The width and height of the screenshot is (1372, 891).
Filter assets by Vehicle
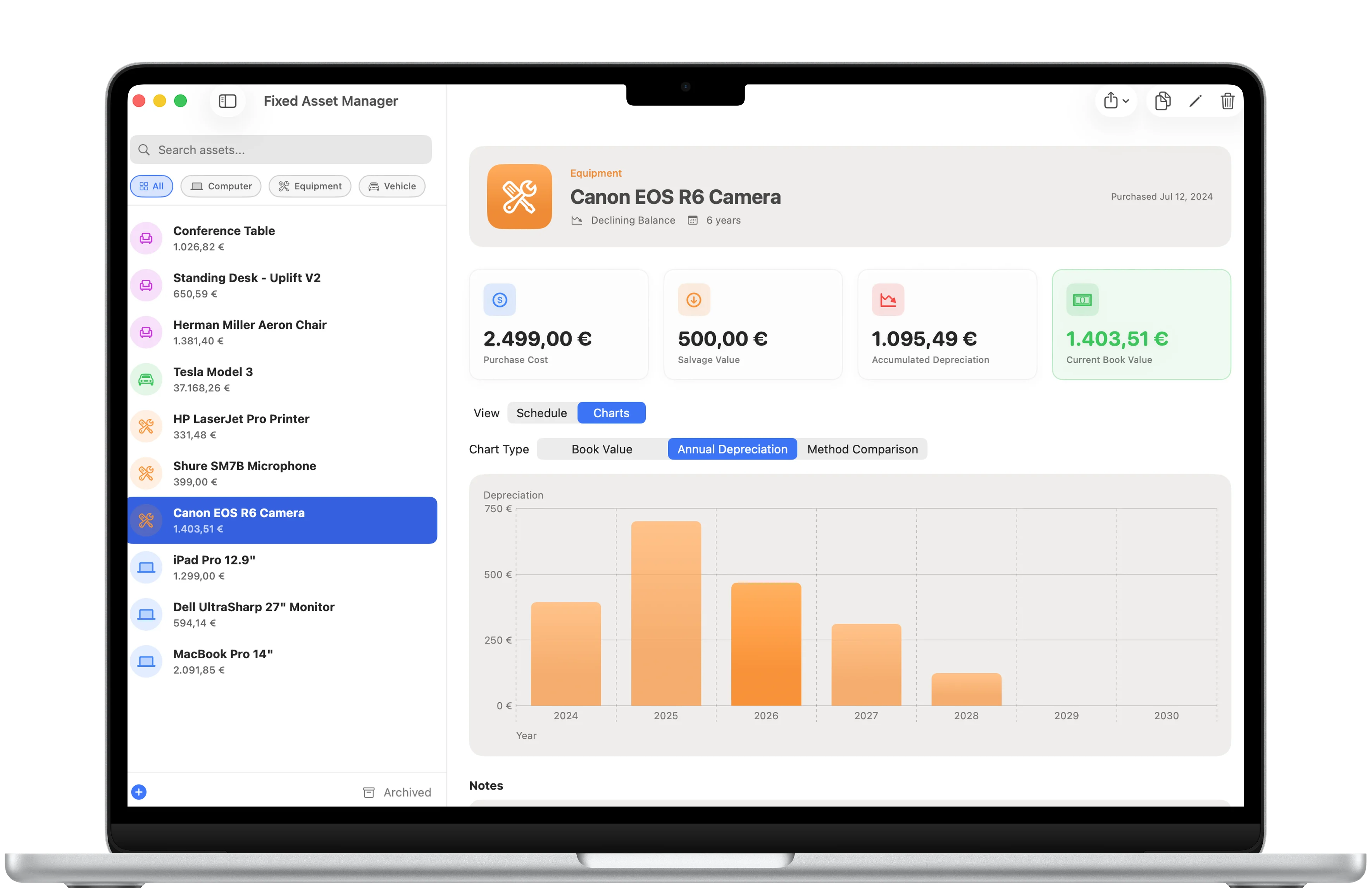point(392,186)
